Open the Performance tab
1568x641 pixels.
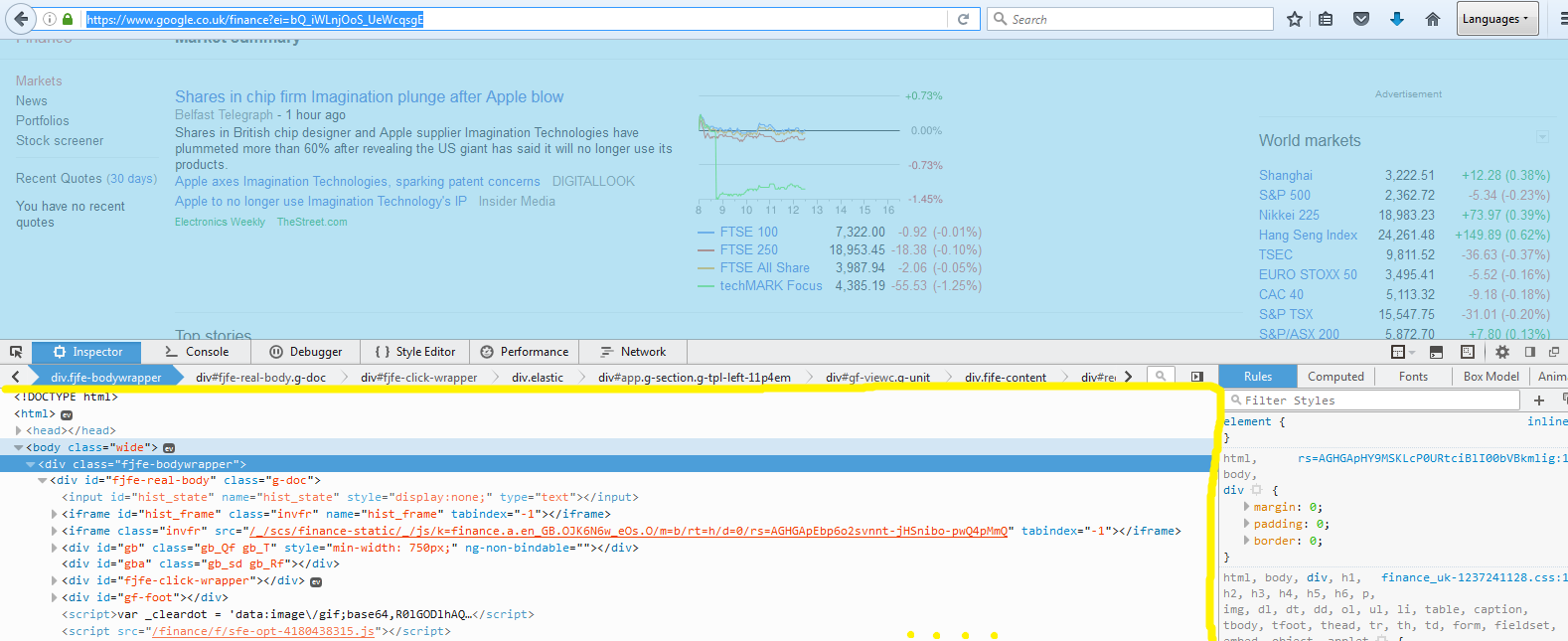coord(525,352)
